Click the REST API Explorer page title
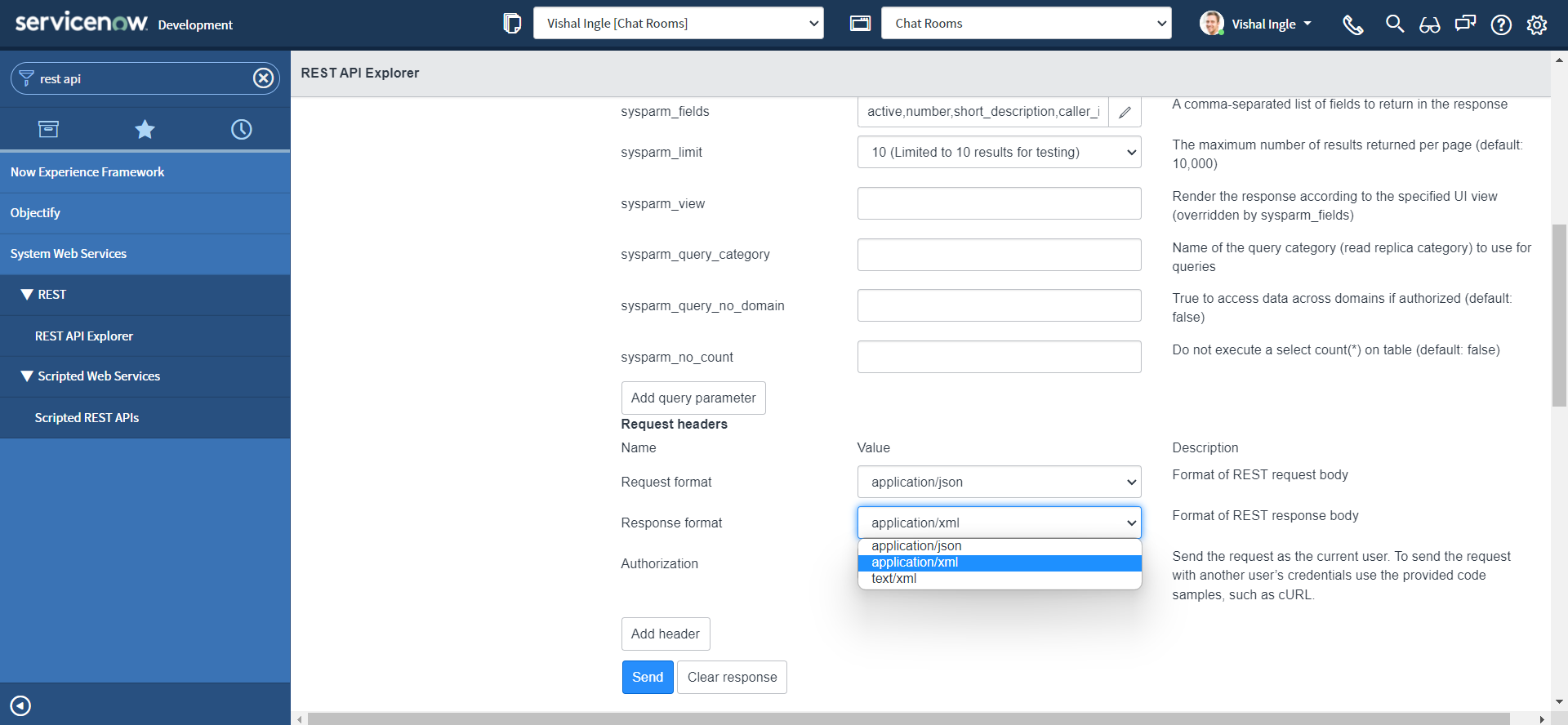Screen dimensions: 1568x725 point(360,73)
